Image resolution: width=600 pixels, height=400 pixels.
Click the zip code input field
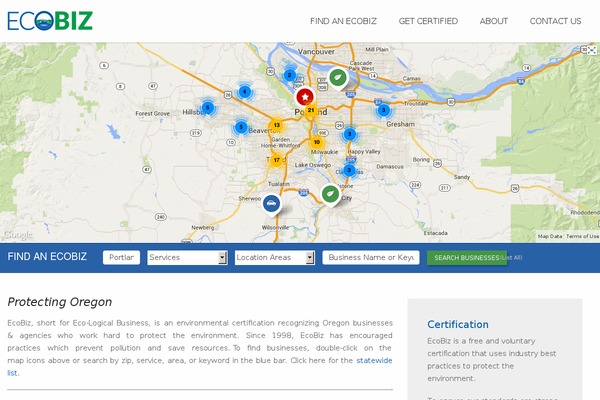tap(121, 258)
